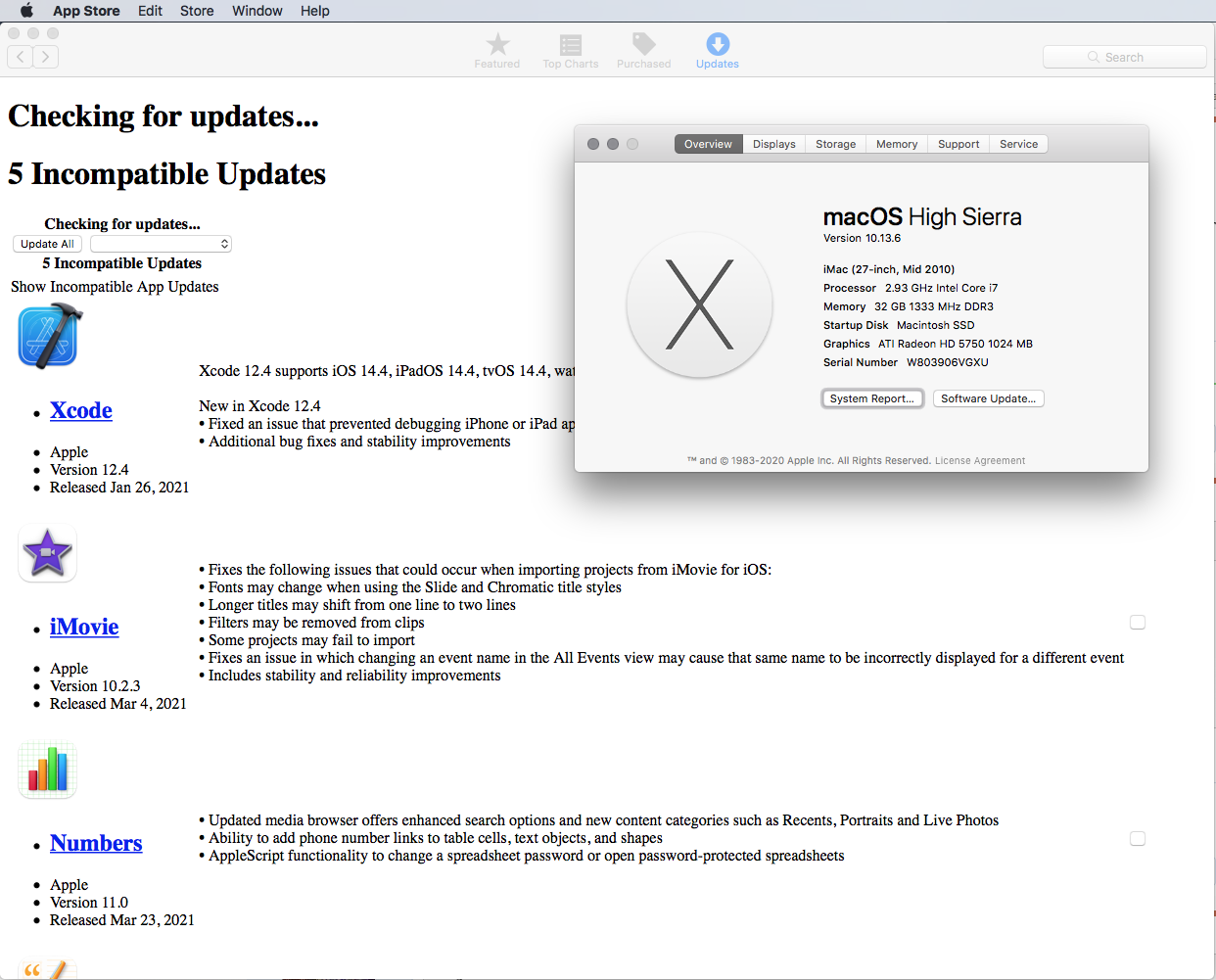This screenshot has width=1216, height=980.
Task: Click Version 10.13.6 text
Action: [862, 238]
